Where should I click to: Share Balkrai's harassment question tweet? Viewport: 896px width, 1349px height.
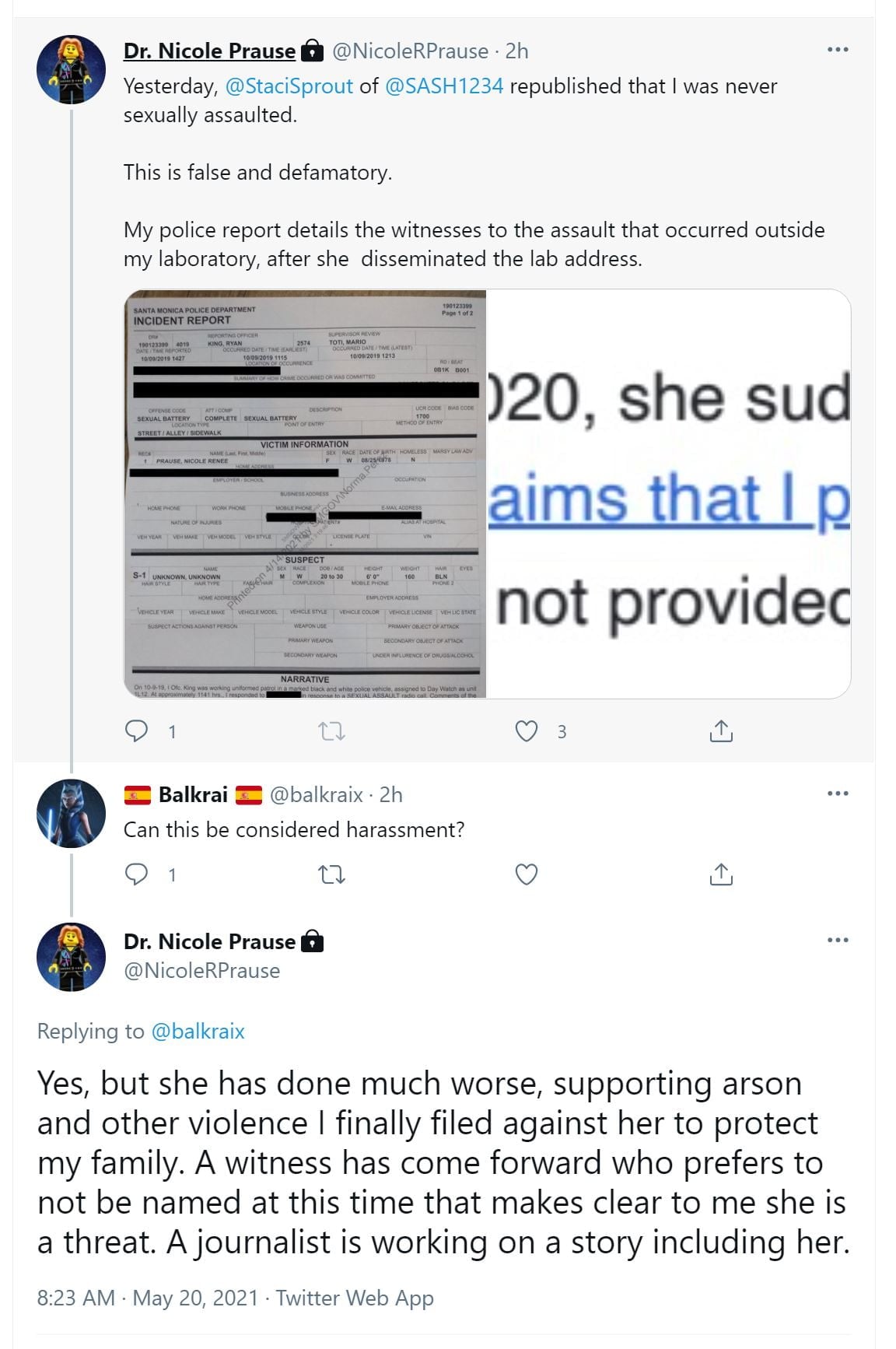[721, 874]
